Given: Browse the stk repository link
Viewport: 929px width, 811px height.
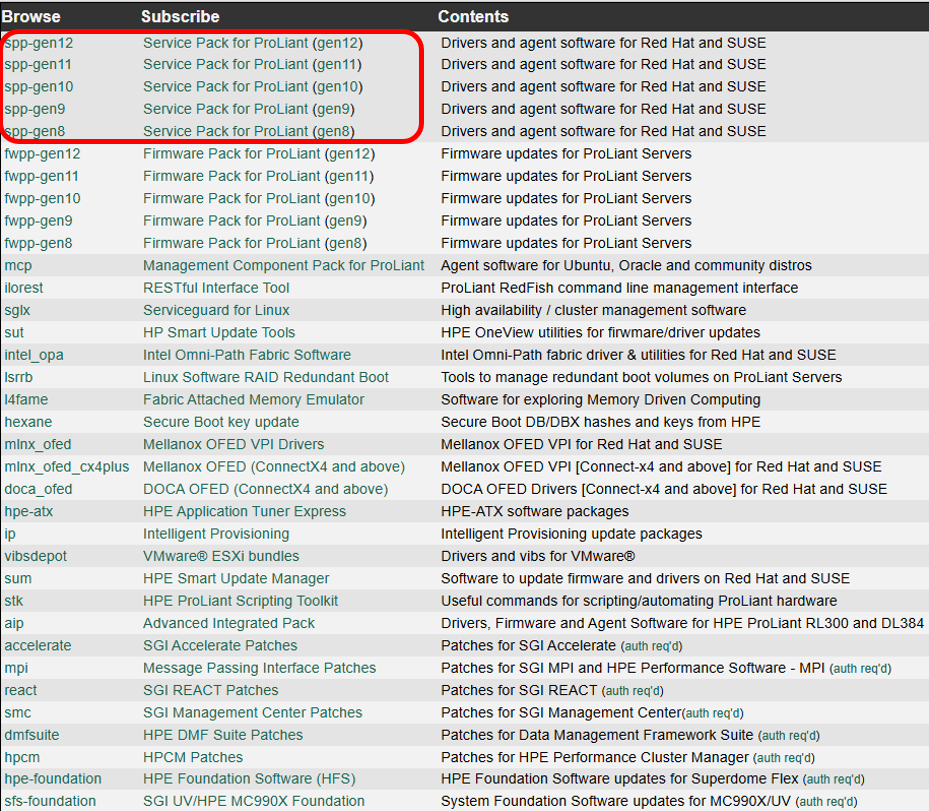Looking at the screenshot, I should [14, 601].
